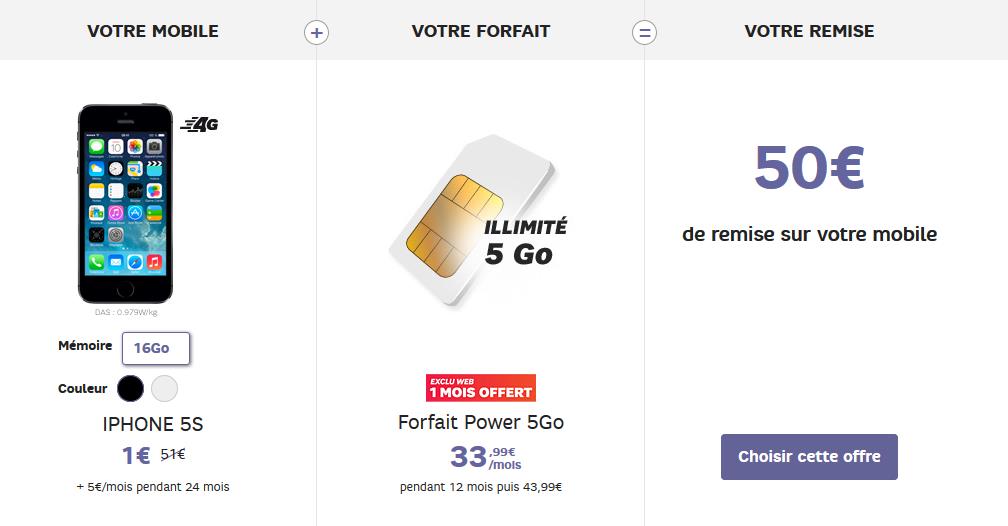Click the Exclu Web 1 mois offert badge
The image size is (1008, 526).
tap(481, 388)
